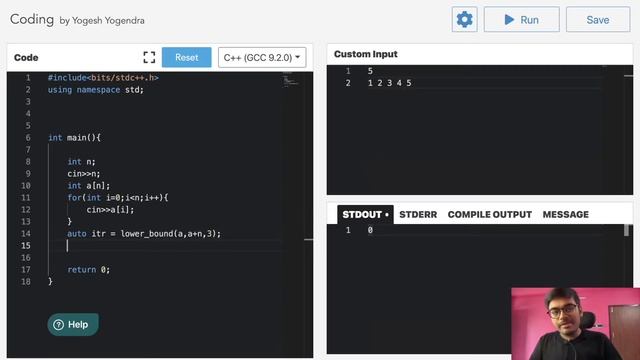Click the stdout output value '0'

[x=370, y=230]
